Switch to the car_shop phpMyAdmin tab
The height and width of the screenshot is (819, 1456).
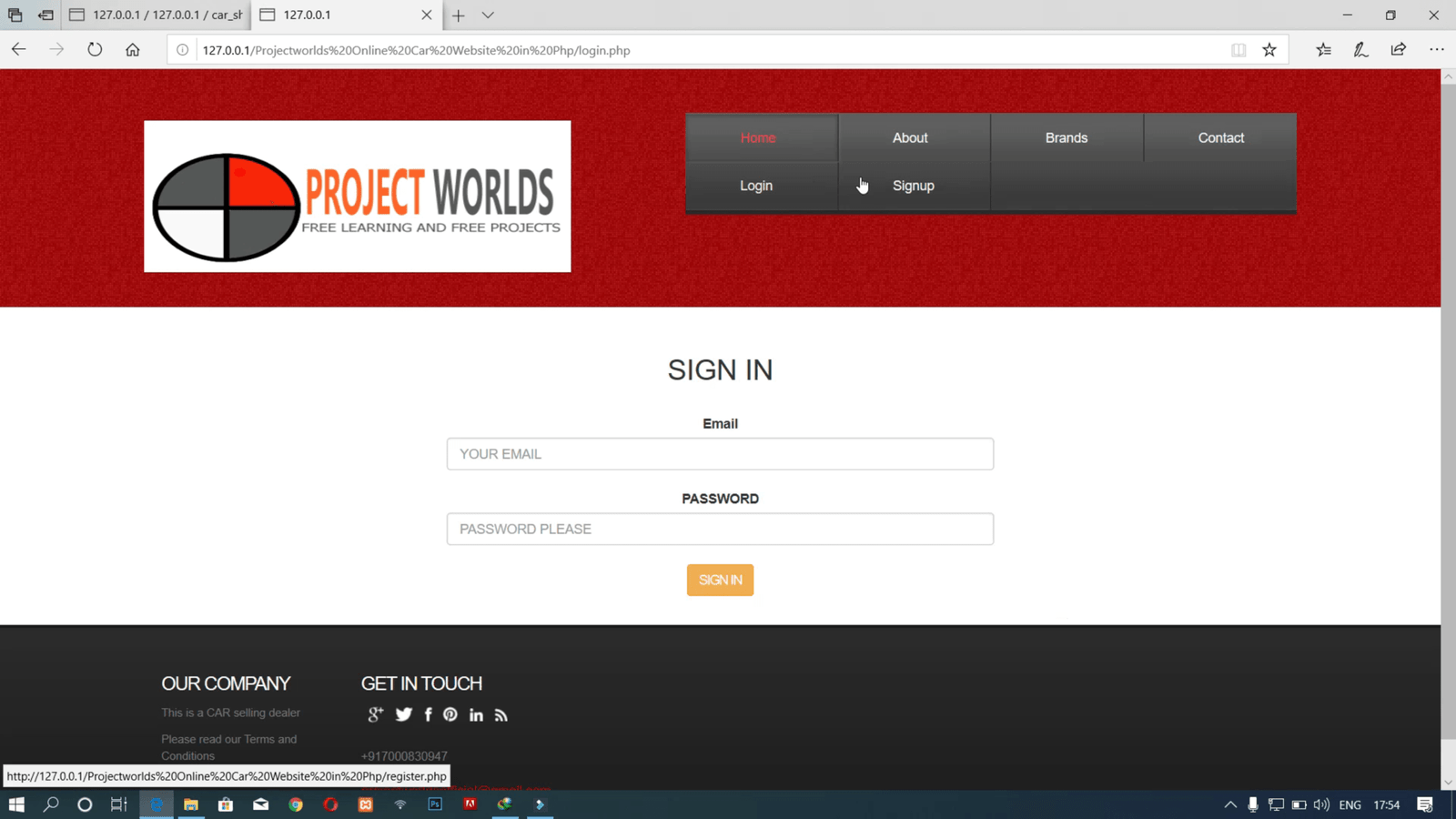point(157,15)
